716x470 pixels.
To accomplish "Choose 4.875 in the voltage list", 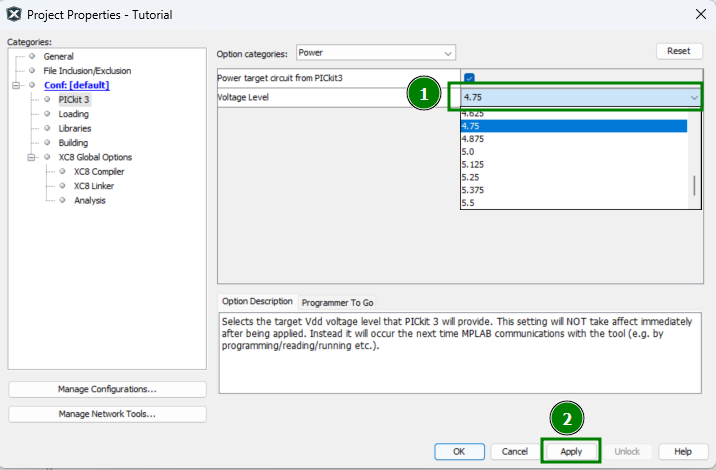I will [x=574, y=139].
